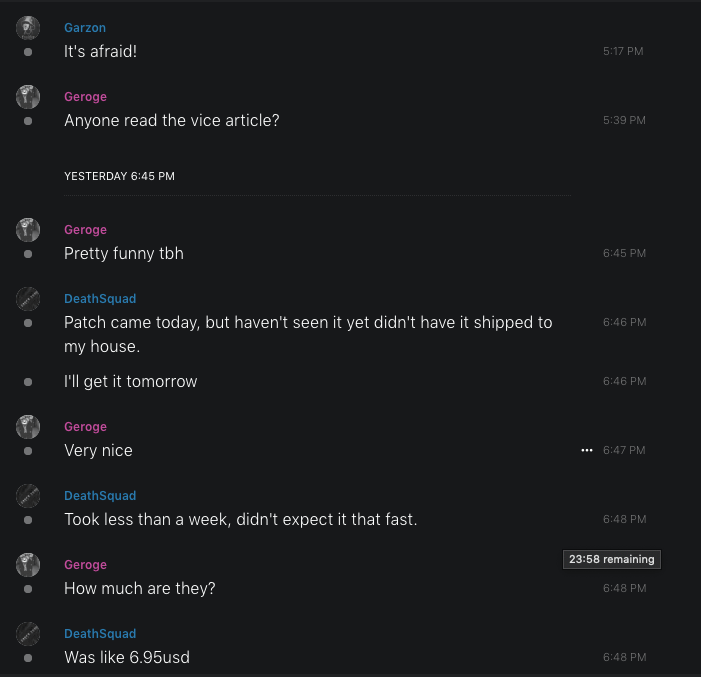
Task: Click the 6:47 PM timestamp
Action: click(624, 450)
